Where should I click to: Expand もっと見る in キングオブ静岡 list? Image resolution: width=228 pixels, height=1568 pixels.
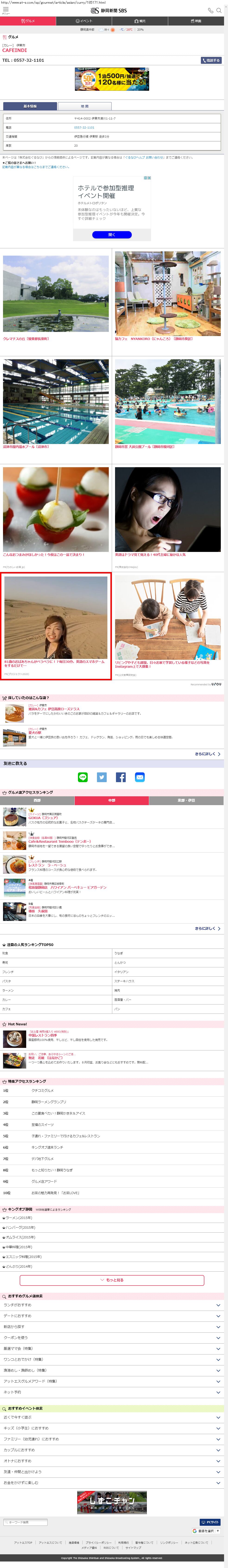click(x=112, y=1280)
